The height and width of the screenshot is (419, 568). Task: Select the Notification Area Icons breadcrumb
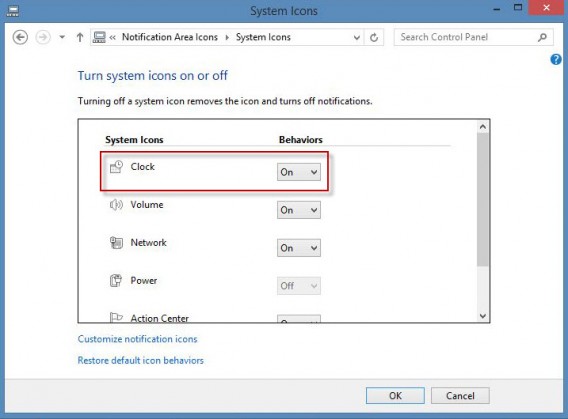[170, 37]
